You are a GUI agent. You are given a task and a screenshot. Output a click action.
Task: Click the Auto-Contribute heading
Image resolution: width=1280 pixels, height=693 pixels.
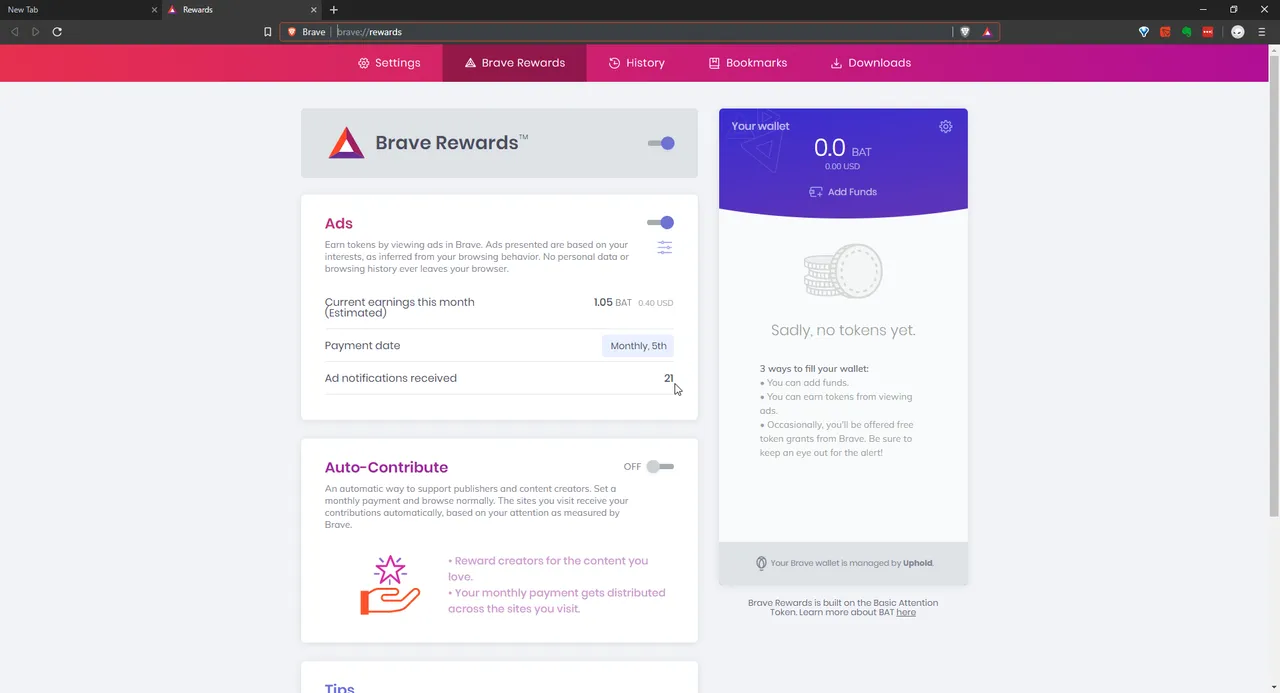(386, 468)
